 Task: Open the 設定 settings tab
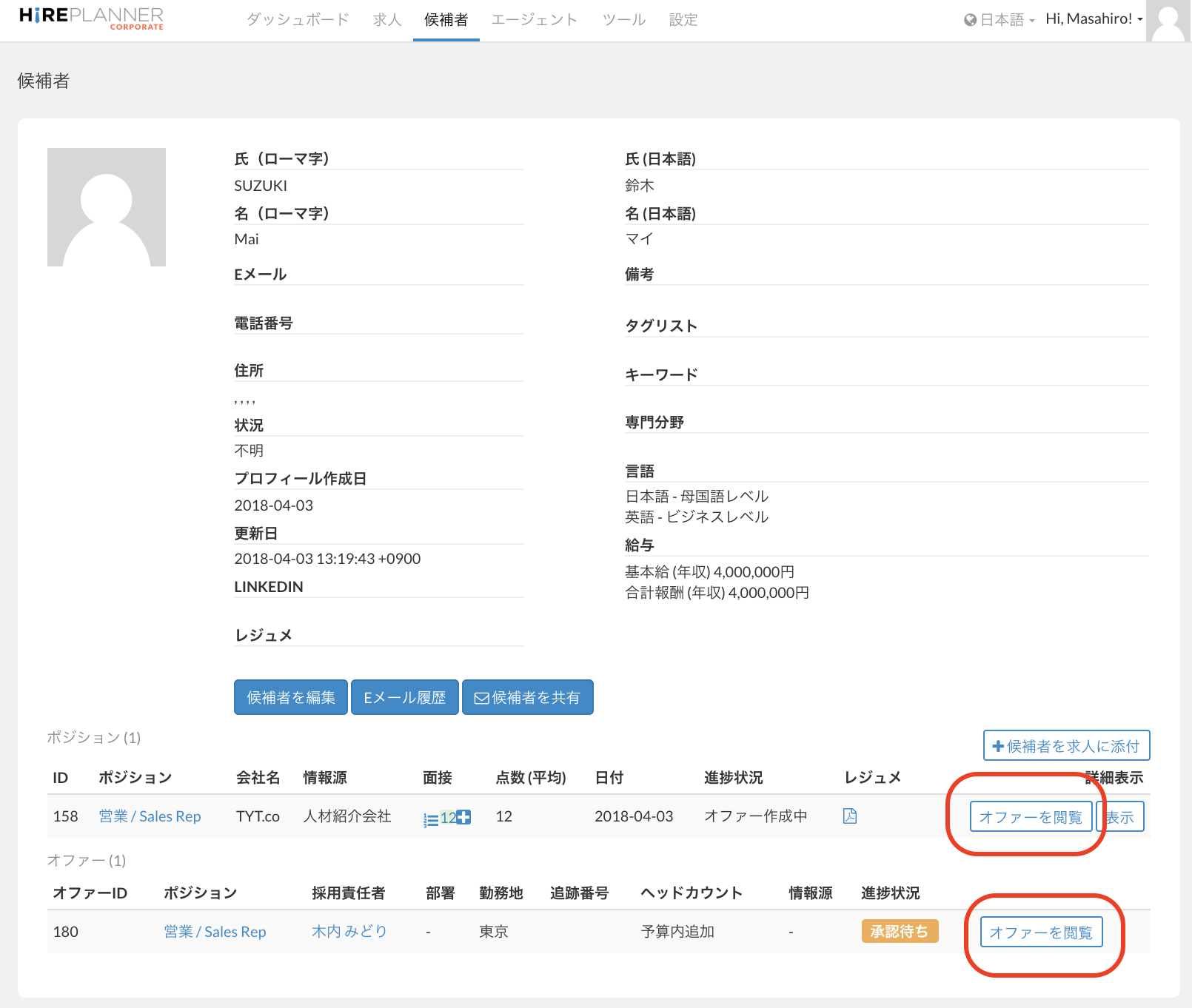(x=683, y=20)
